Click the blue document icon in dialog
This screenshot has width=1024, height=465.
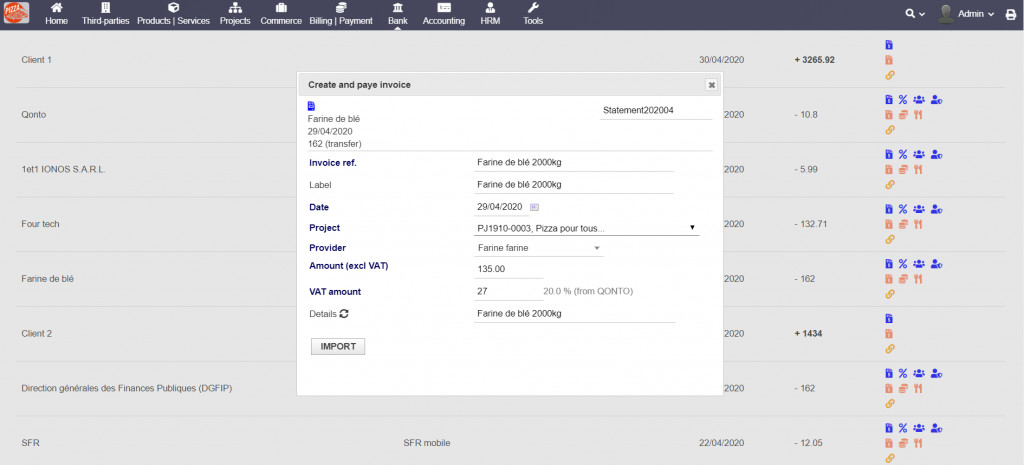pos(311,106)
